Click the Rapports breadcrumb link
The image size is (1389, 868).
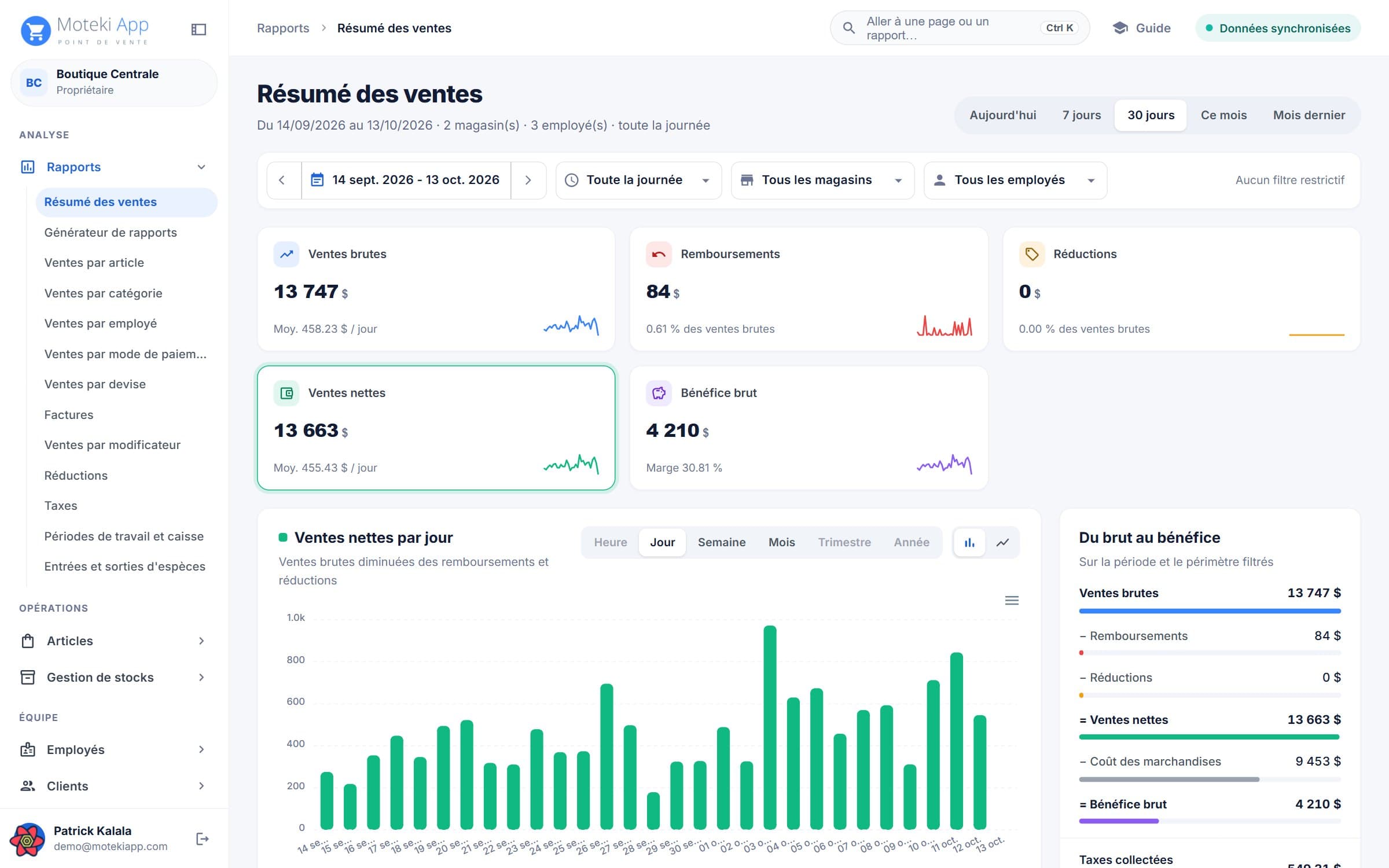coord(283,28)
